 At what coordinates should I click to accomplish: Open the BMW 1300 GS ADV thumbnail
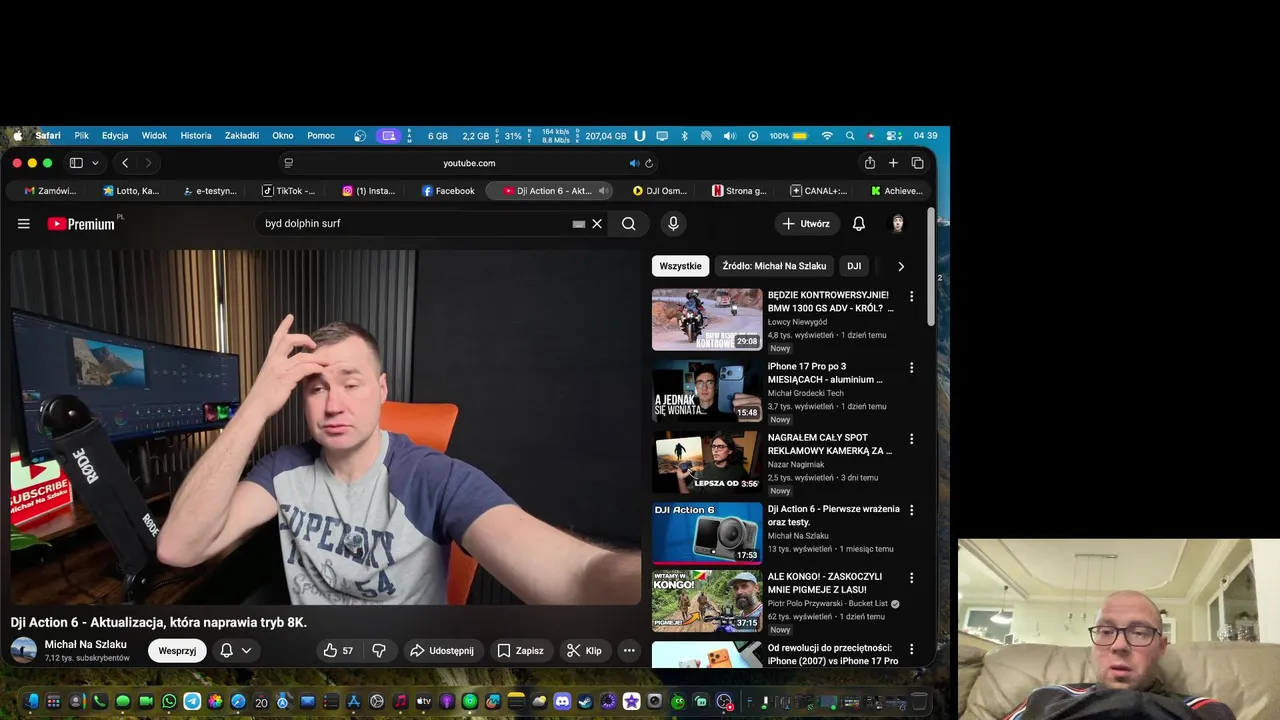[707, 320]
